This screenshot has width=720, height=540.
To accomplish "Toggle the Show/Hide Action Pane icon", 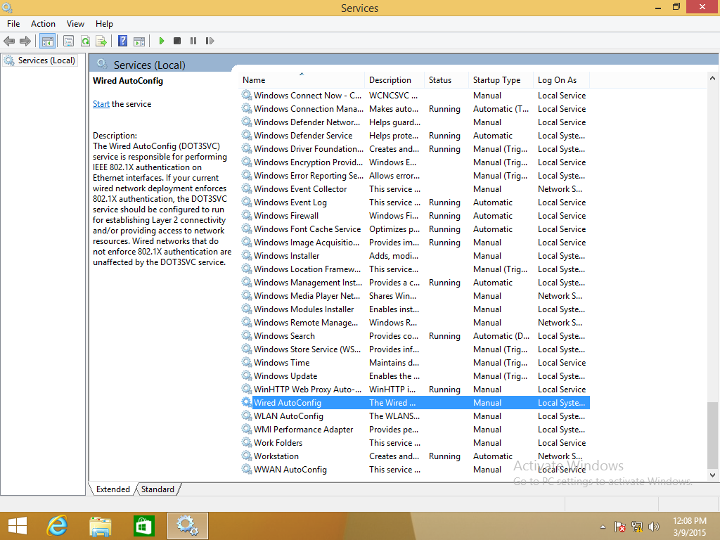I will pos(139,41).
